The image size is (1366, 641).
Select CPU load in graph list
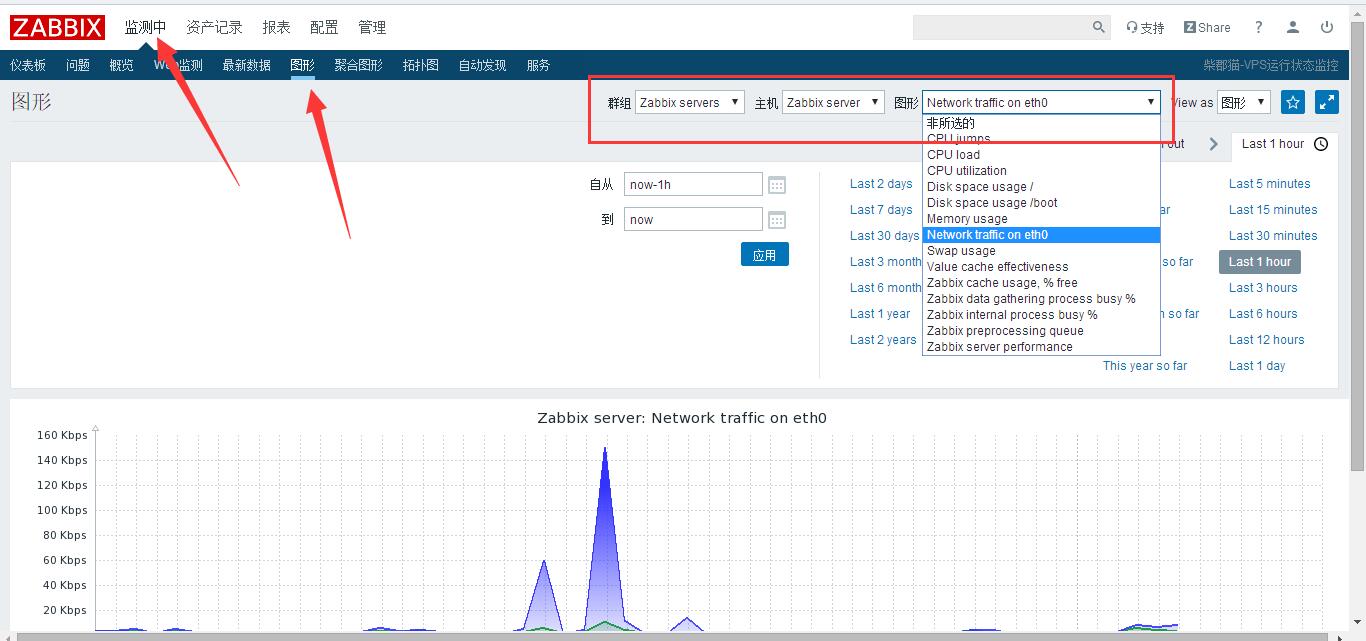[x=1041, y=155]
